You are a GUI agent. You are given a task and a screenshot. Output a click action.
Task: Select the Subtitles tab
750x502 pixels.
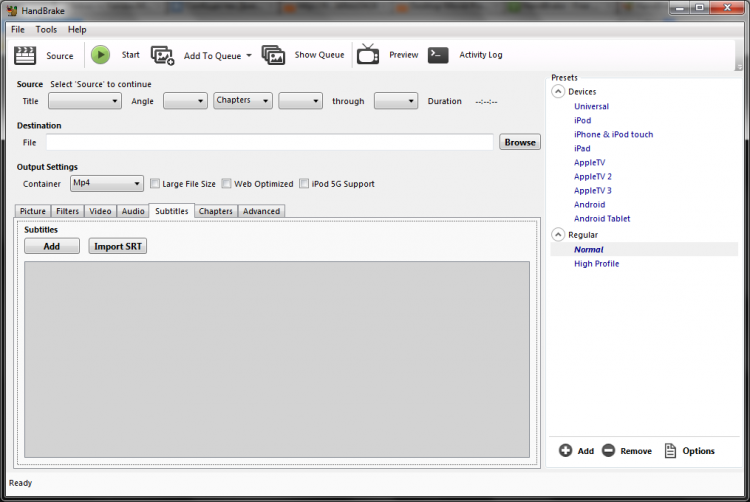tap(172, 211)
